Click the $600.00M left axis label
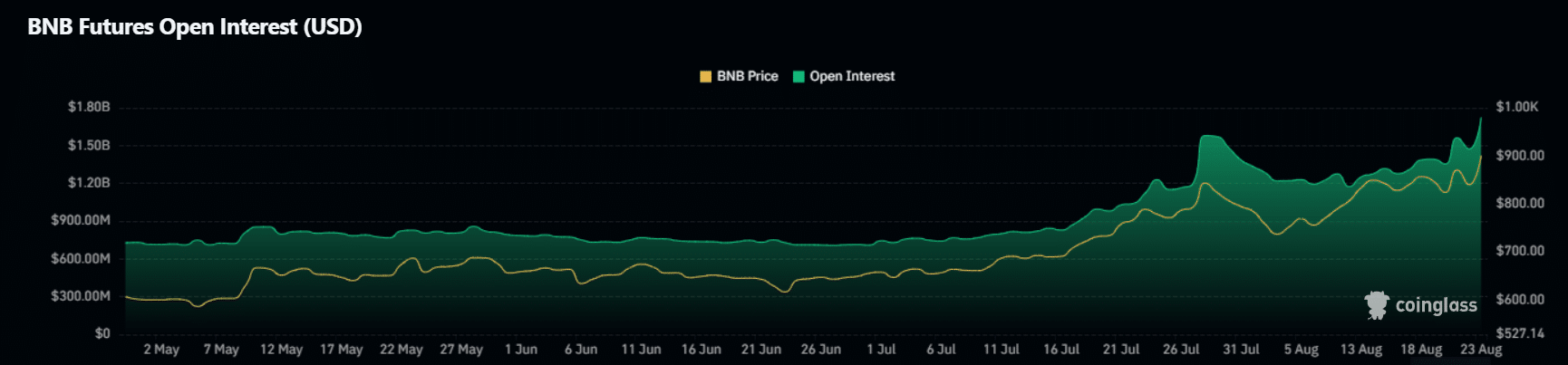This screenshot has height=365, width=1568. (x=81, y=258)
